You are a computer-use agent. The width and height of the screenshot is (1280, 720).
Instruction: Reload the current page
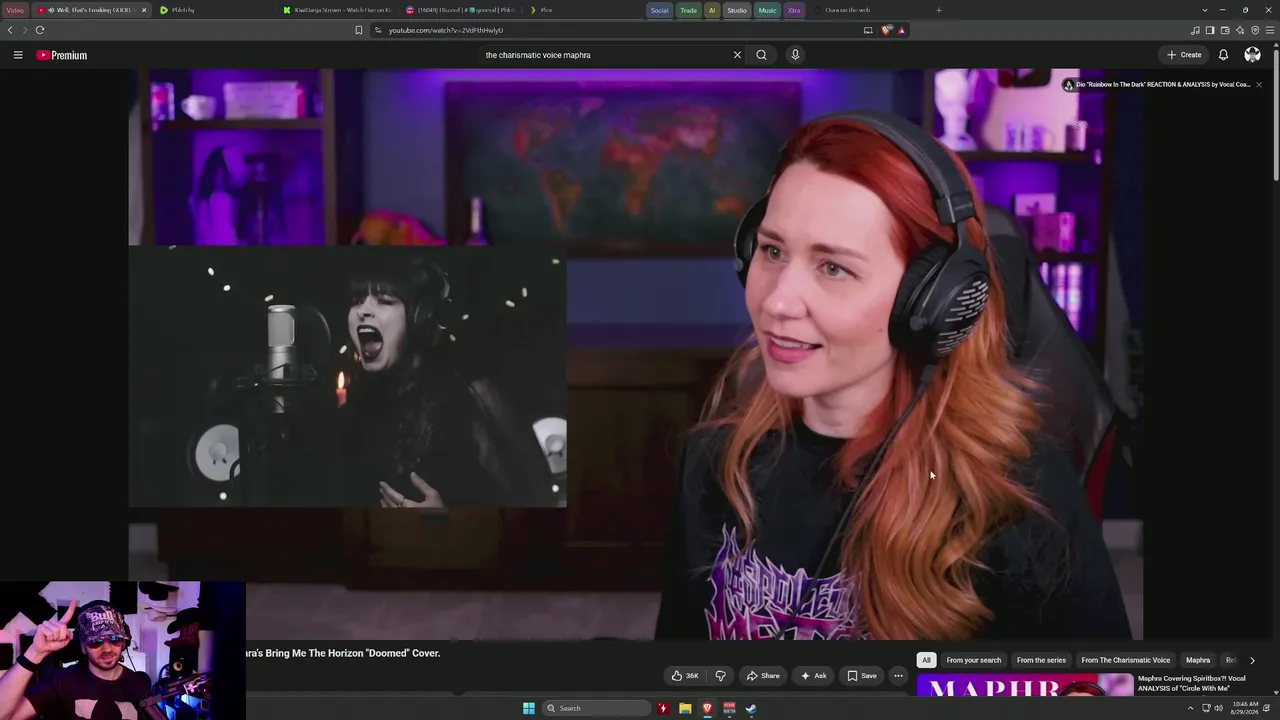tap(40, 30)
